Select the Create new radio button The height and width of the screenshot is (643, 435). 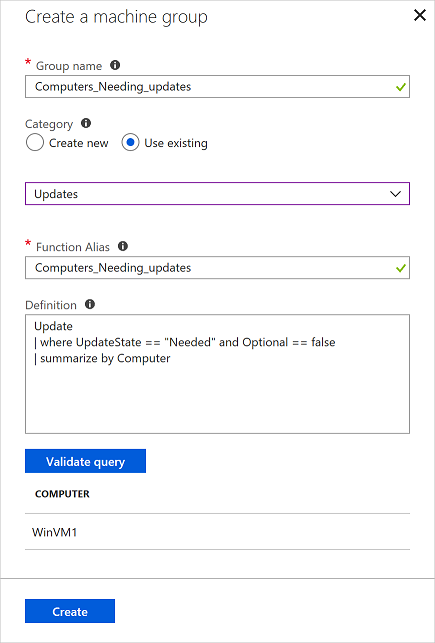(34, 143)
